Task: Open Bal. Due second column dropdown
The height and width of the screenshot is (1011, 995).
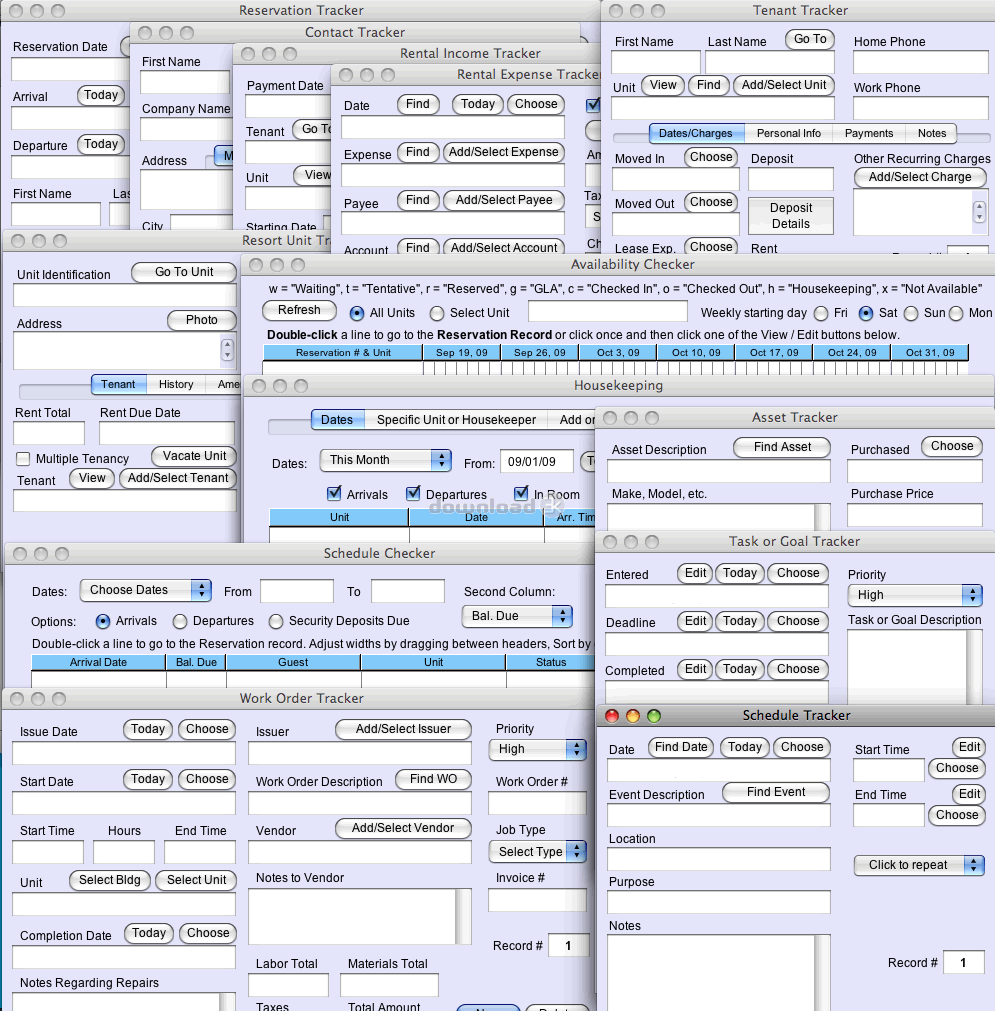Action: [x=517, y=616]
